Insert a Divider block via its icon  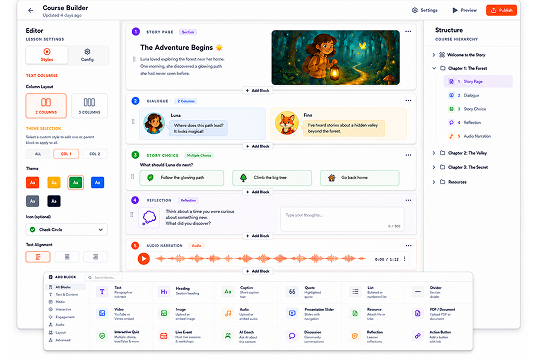418,292
